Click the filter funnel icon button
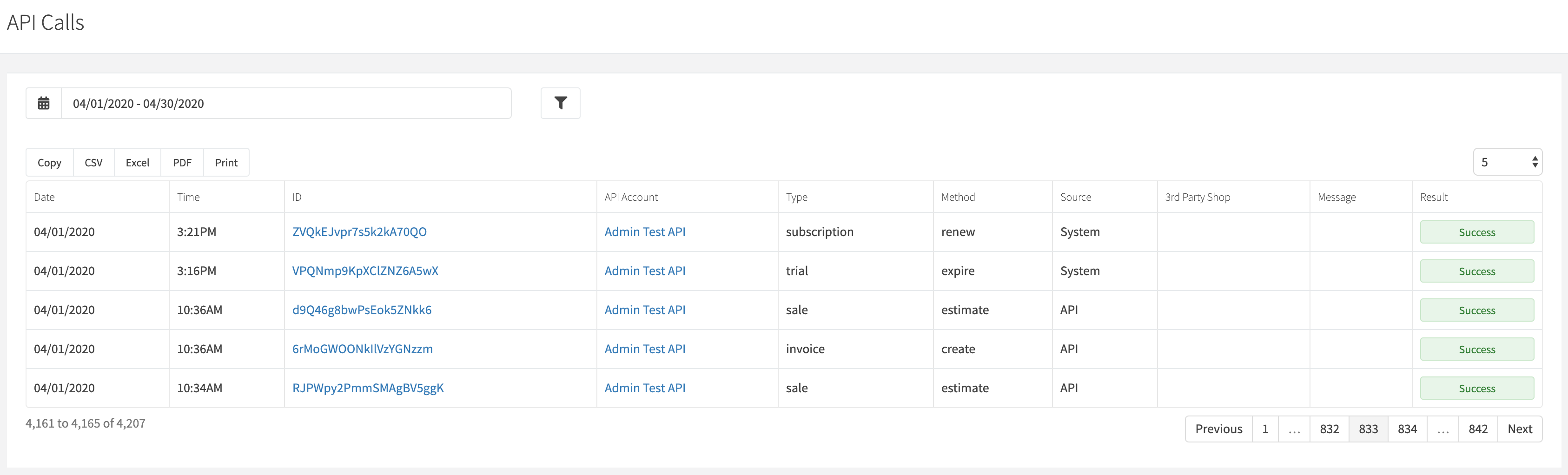 561,103
